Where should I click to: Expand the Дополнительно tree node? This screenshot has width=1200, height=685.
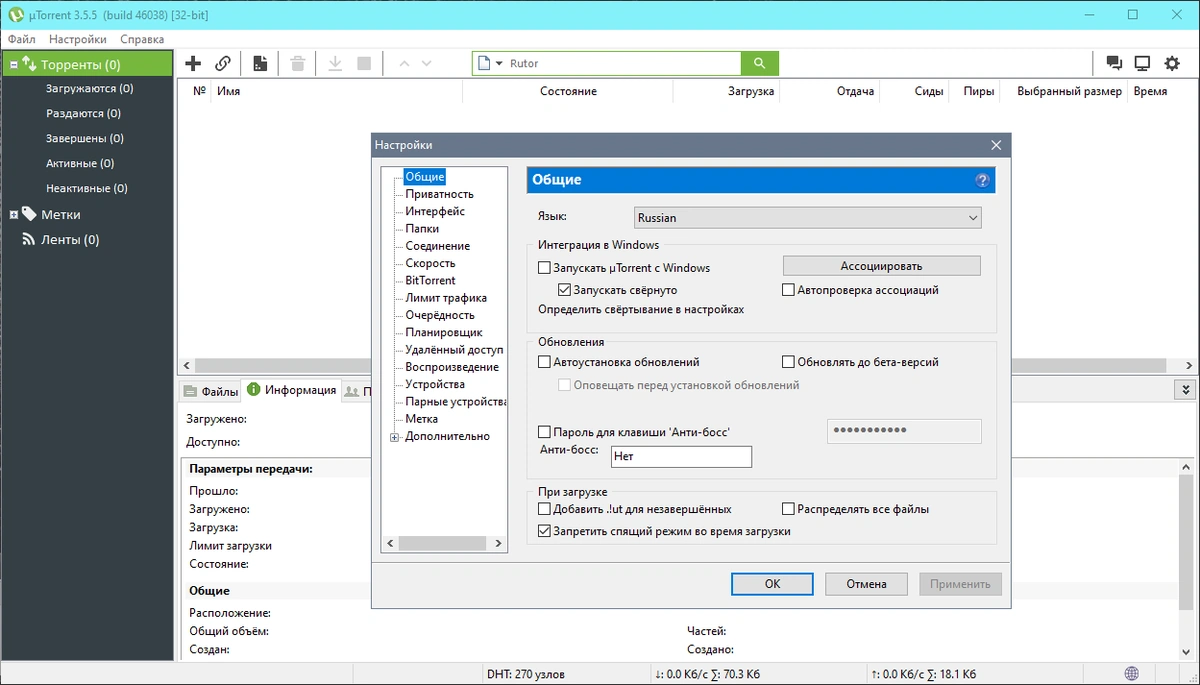(395, 437)
